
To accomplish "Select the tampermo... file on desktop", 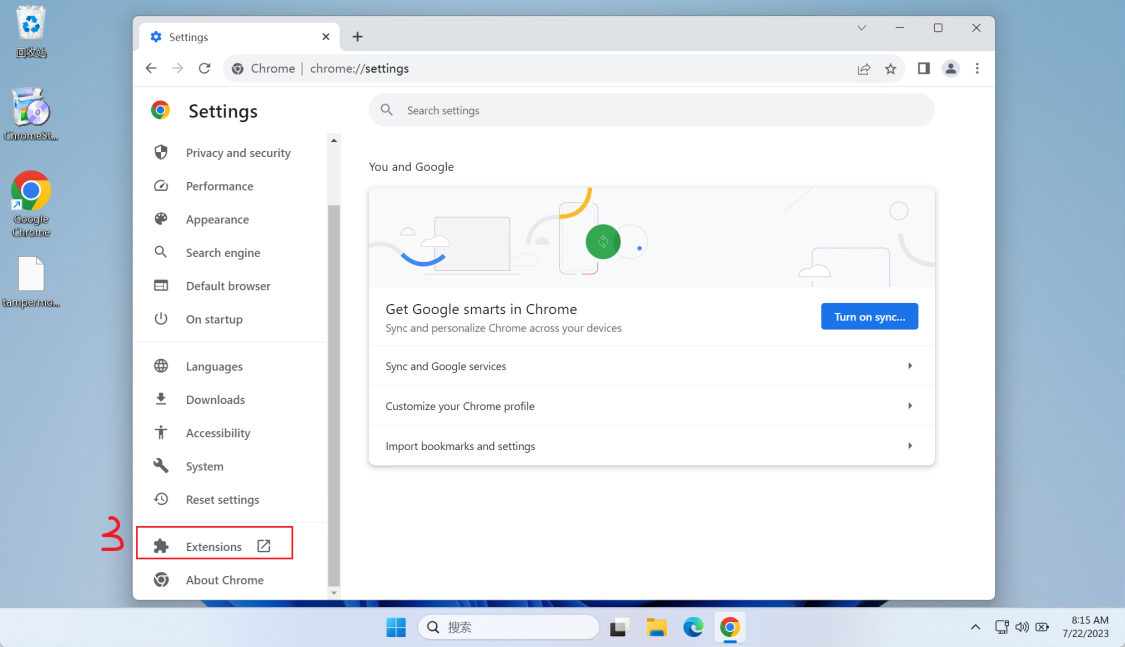I will coord(31,283).
